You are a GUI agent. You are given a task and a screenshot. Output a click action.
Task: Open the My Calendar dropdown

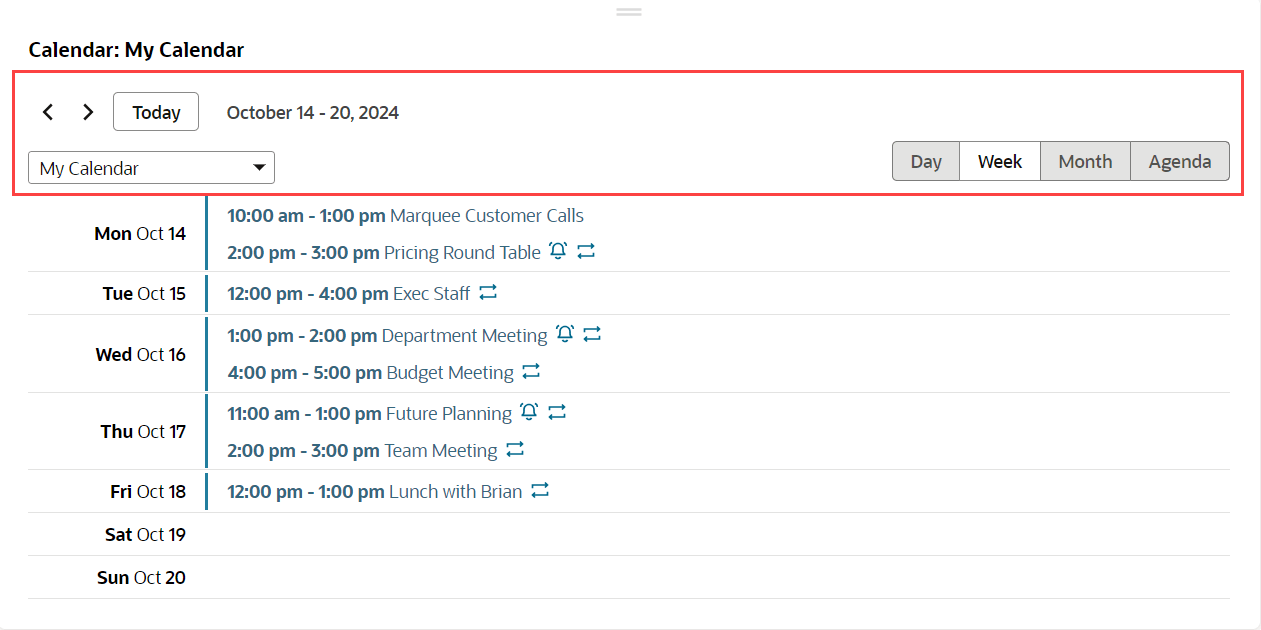151,168
